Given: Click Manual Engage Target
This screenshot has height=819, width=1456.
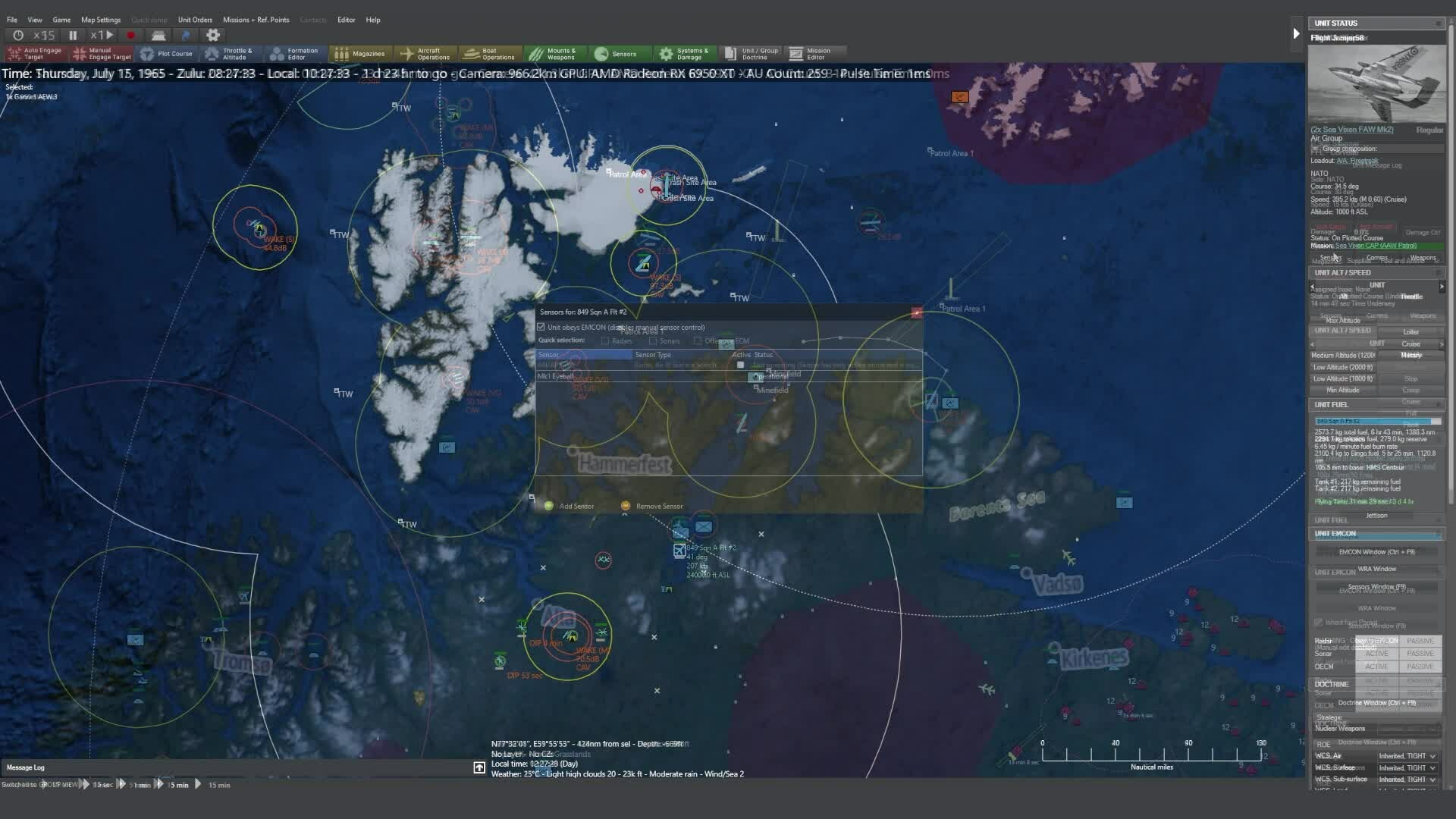Looking at the screenshot, I should [x=102, y=54].
